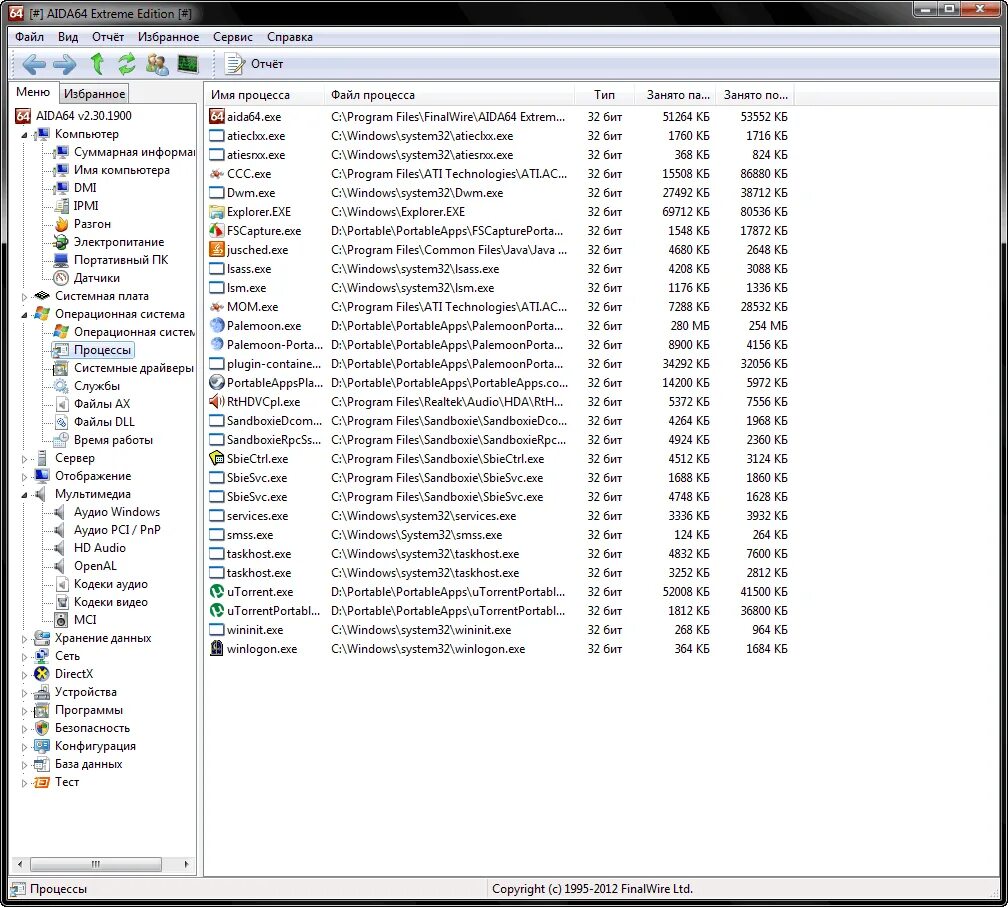Expand the Отображение tree node
This screenshot has width=1008, height=907.
coord(24,476)
